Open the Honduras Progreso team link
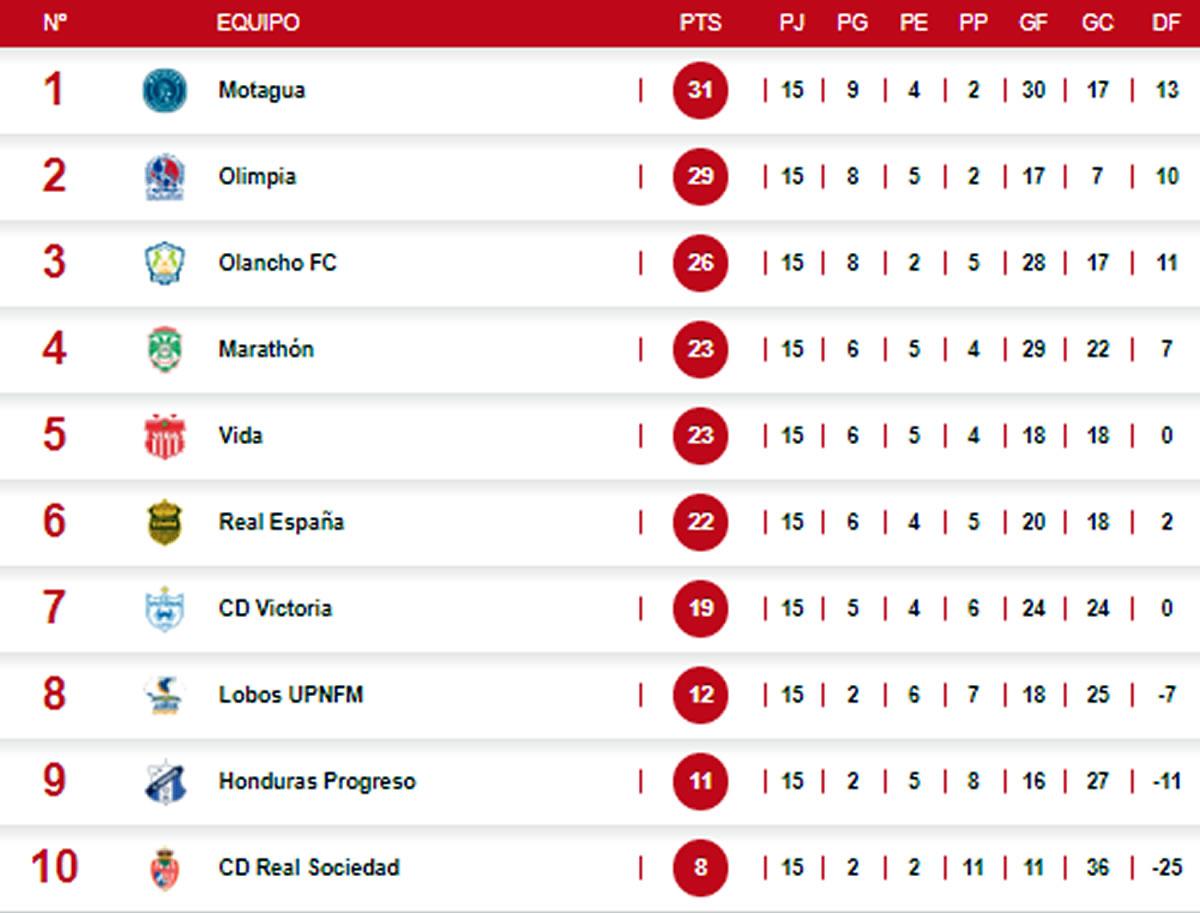Viewport: 1200px width, 913px height. [317, 781]
